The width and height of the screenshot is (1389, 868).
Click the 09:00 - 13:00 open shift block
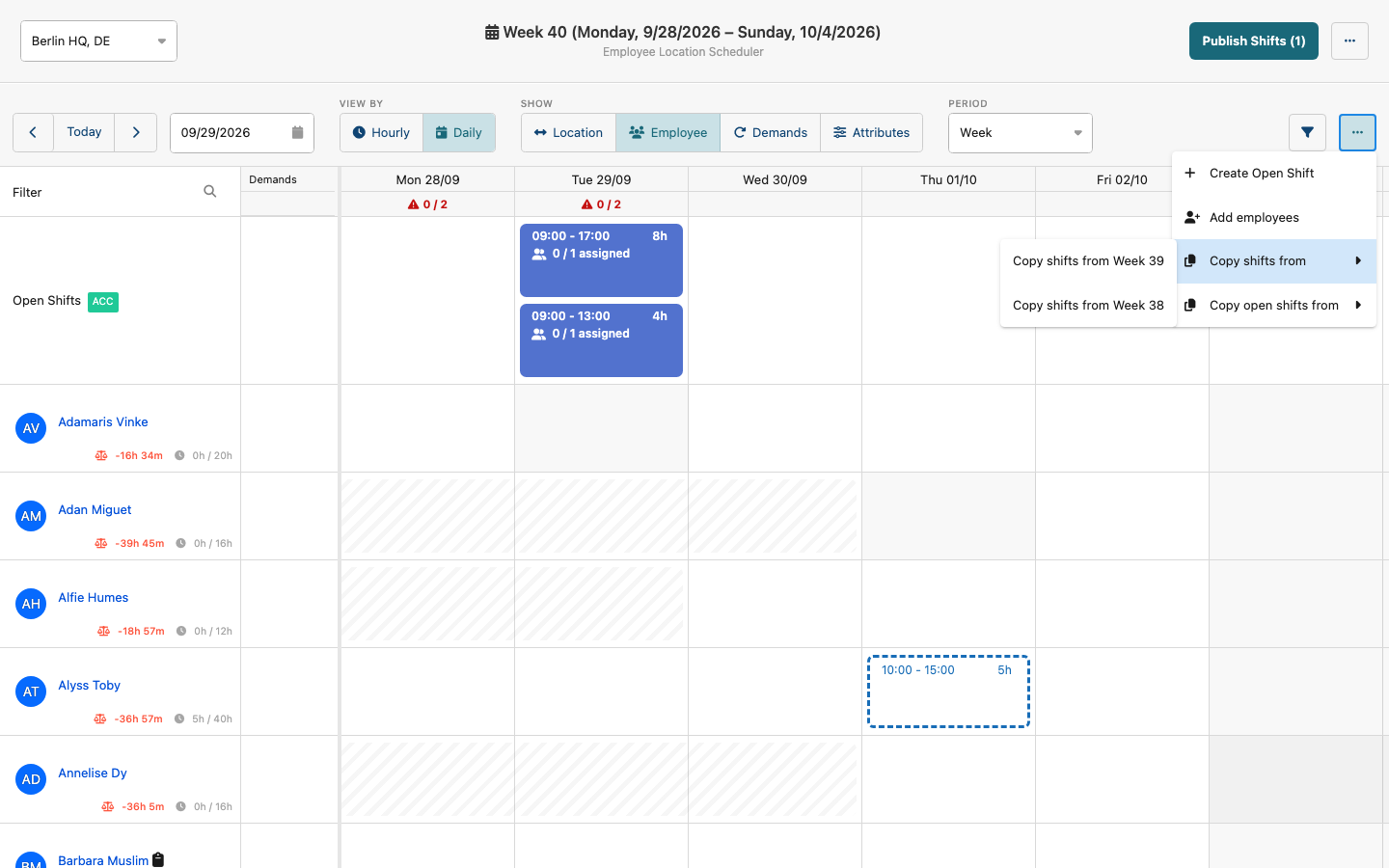601,340
